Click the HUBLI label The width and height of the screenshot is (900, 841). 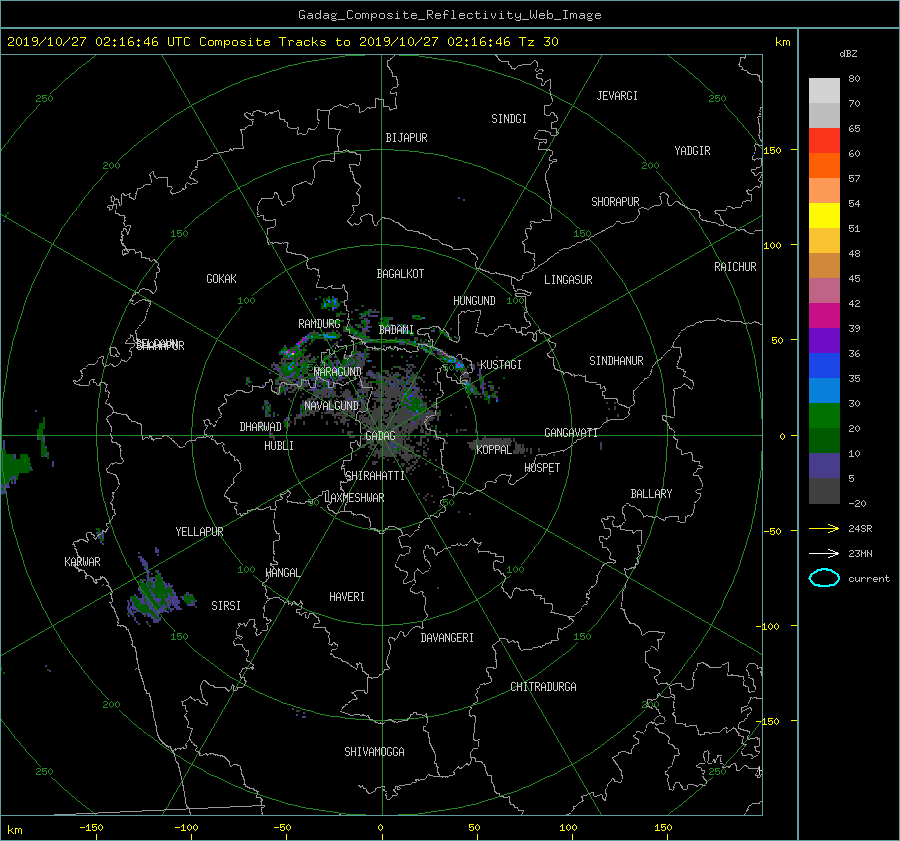click(x=279, y=446)
